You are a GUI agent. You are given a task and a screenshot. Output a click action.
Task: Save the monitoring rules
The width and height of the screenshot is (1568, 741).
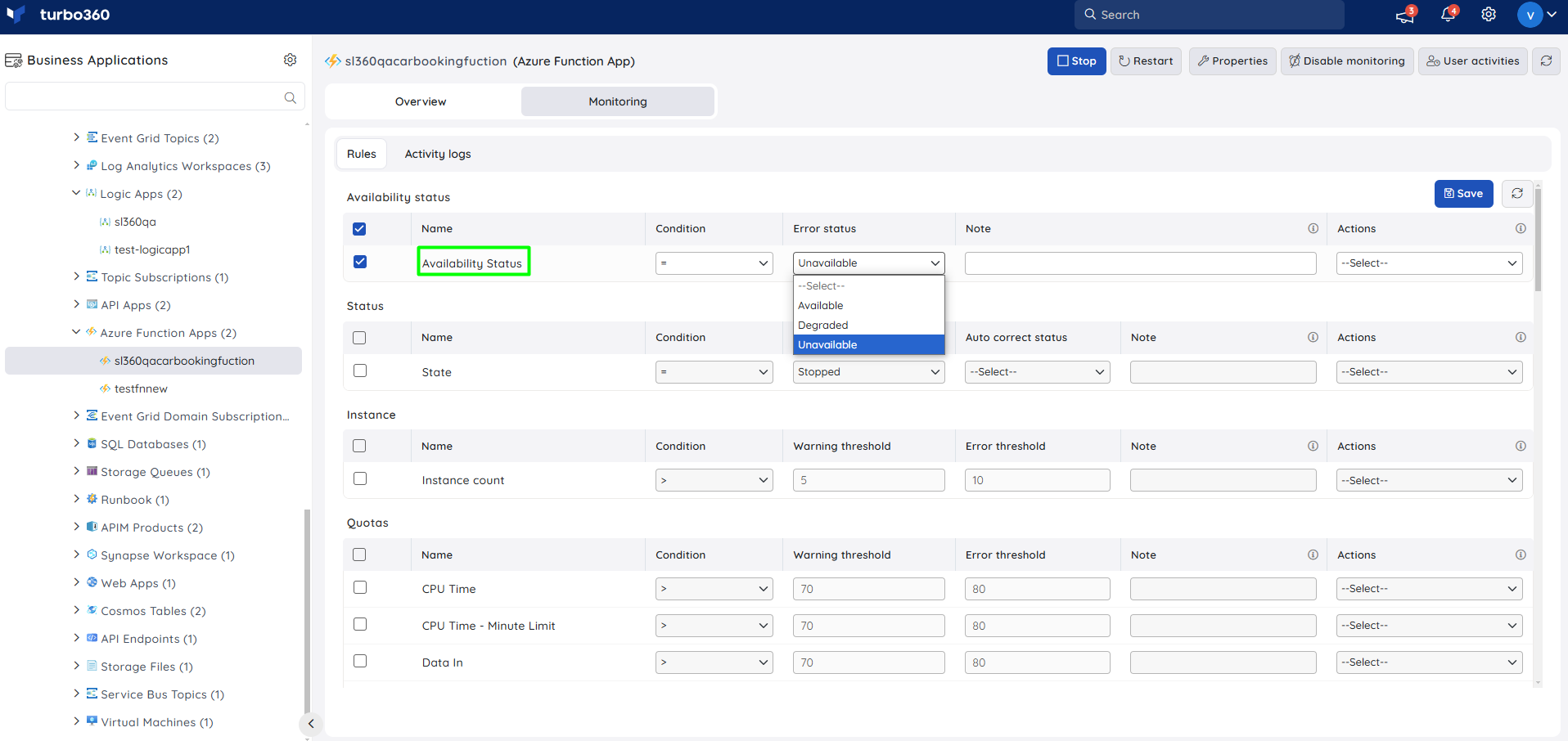pos(1463,194)
